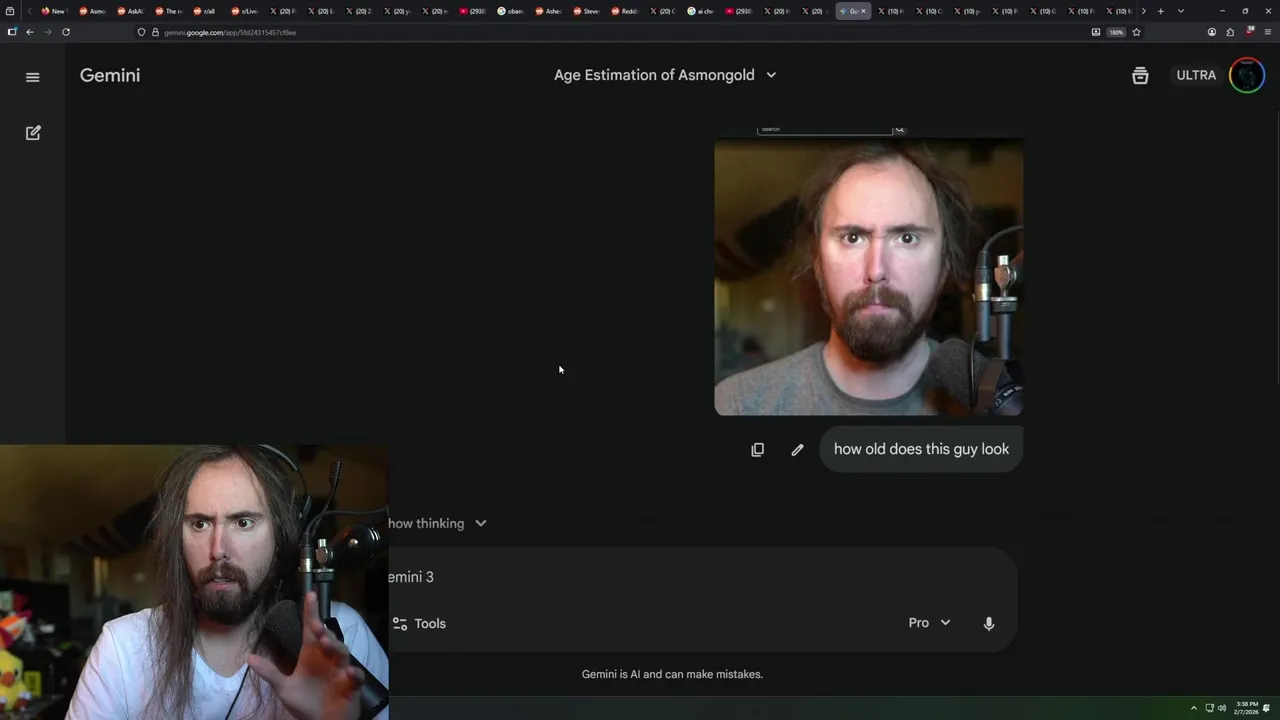Switch to the r/Live tab

tap(243, 11)
